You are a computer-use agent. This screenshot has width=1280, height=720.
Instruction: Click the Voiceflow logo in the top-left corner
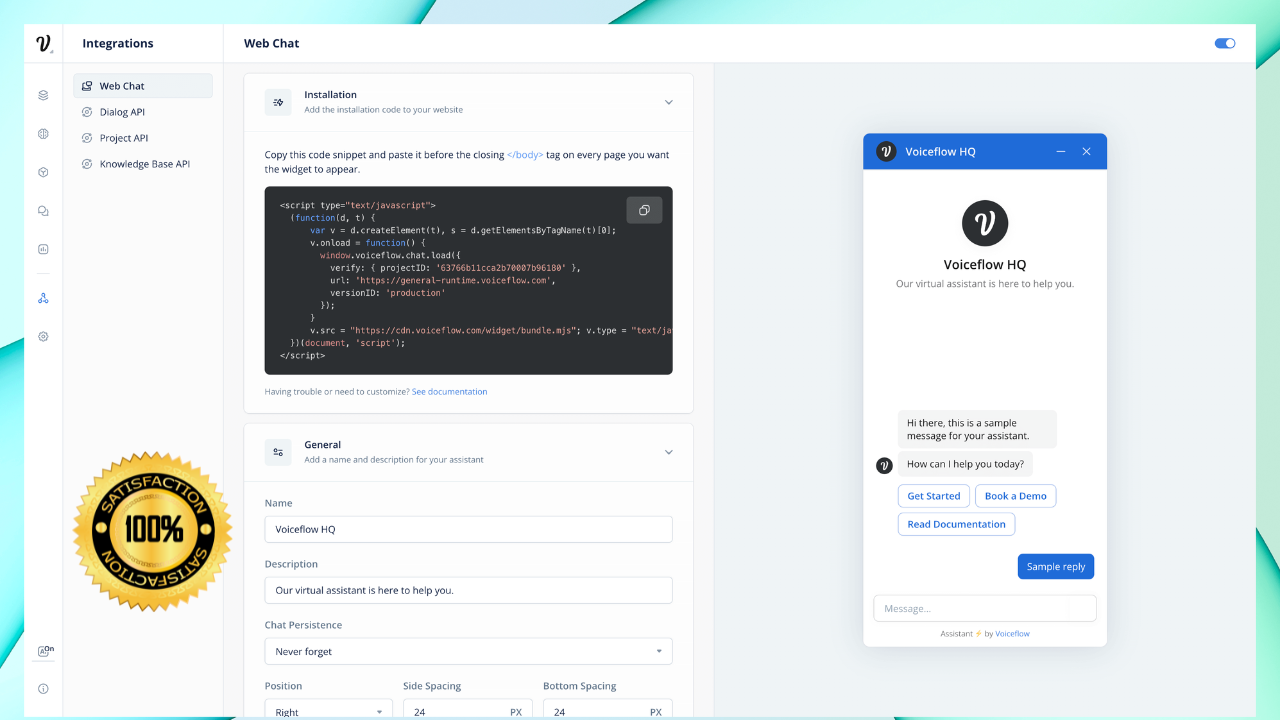tap(43, 43)
